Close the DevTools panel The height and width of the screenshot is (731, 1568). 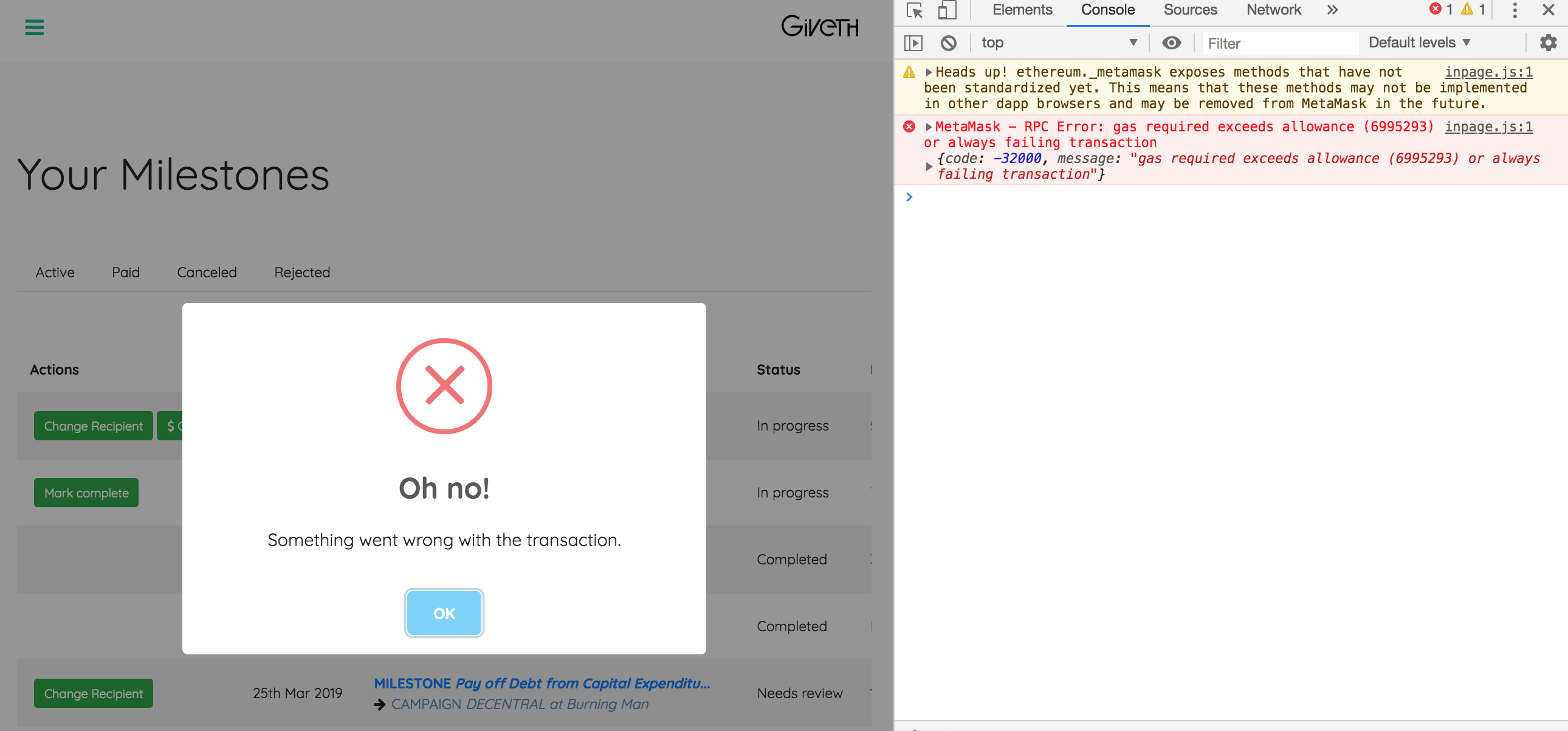(x=1548, y=10)
